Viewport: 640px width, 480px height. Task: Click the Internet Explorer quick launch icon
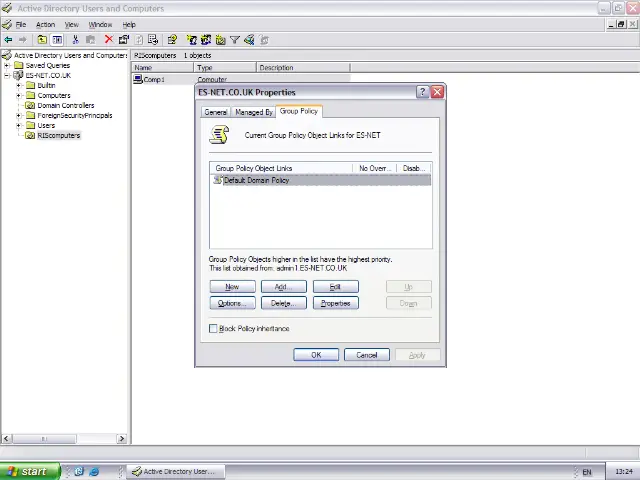94,471
